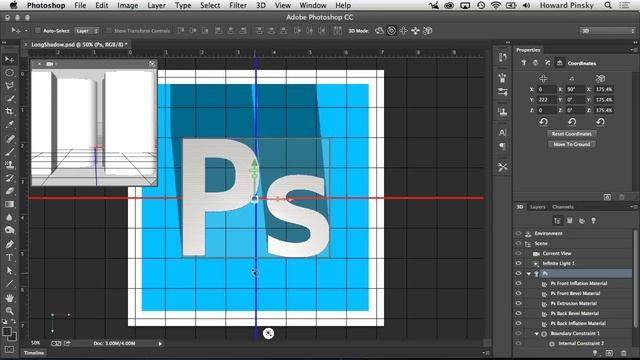Select the Quick Selection tool
This screenshot has width=640, height=360.
[9, 98]
